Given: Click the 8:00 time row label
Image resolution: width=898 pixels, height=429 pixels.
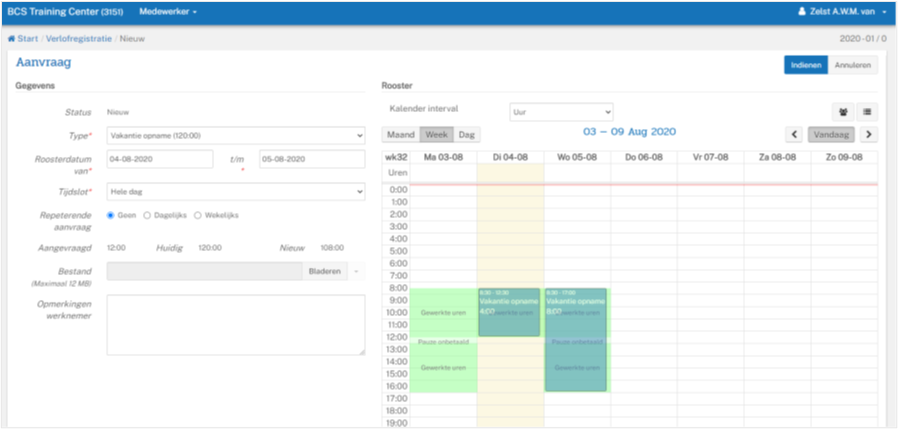Looking at the screenshot, I should point(397,288).
